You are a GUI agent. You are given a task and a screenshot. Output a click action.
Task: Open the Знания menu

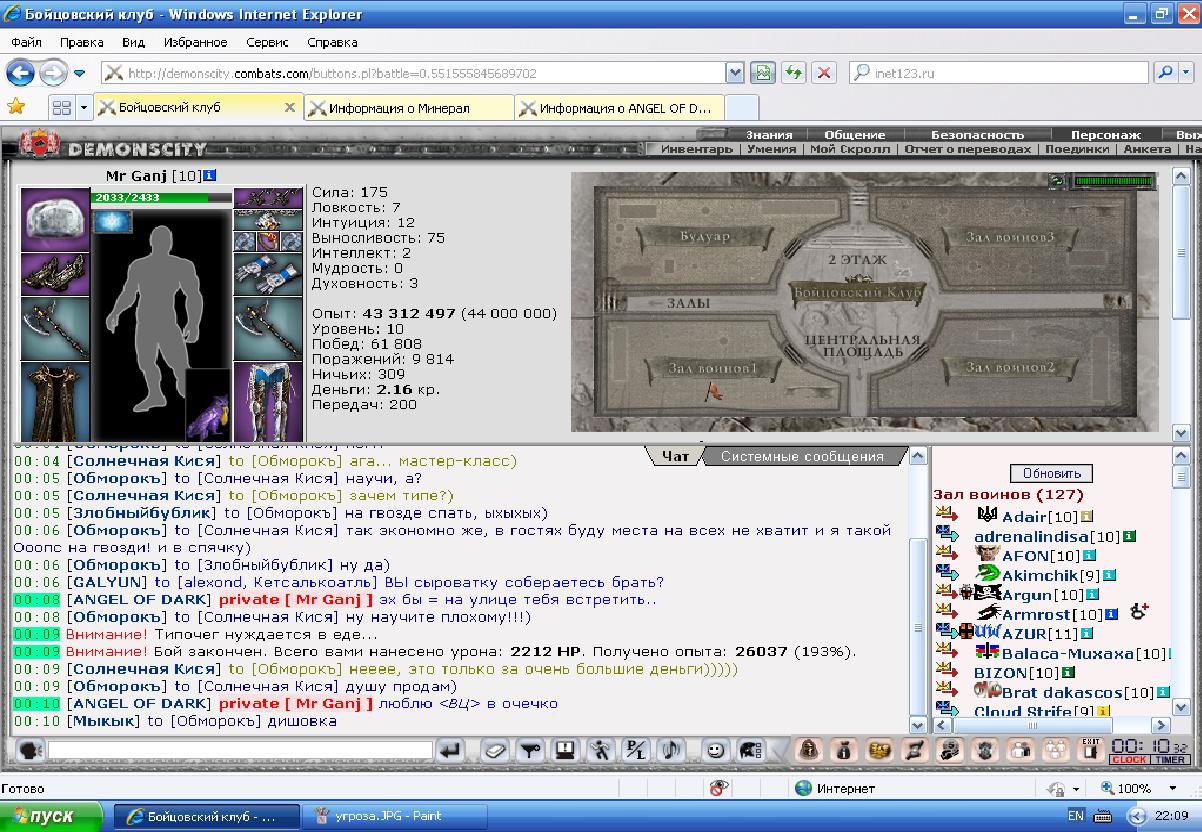769,135
